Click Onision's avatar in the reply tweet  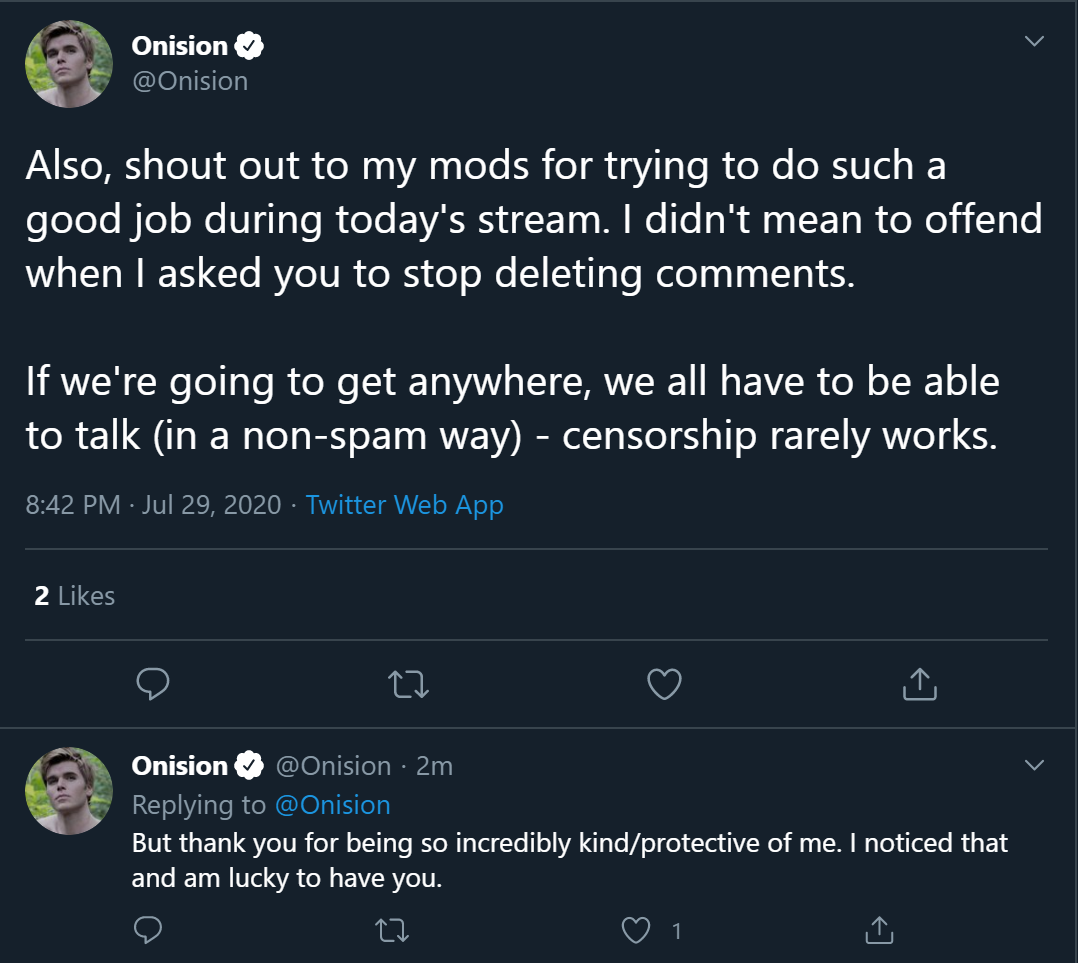[69, 791]
